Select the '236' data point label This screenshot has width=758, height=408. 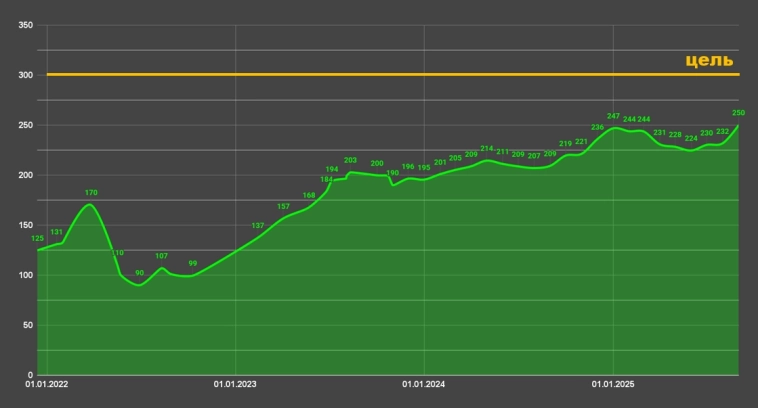pos(598,127)
